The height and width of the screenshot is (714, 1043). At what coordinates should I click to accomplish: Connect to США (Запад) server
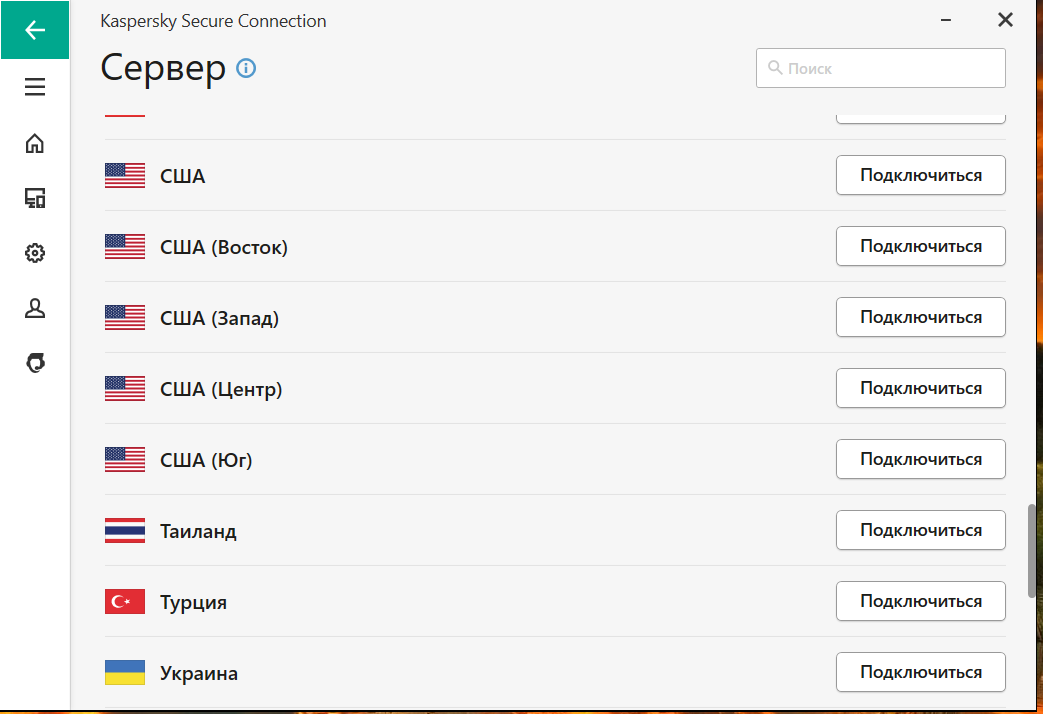pyautogui.click(x=921, y=317)
